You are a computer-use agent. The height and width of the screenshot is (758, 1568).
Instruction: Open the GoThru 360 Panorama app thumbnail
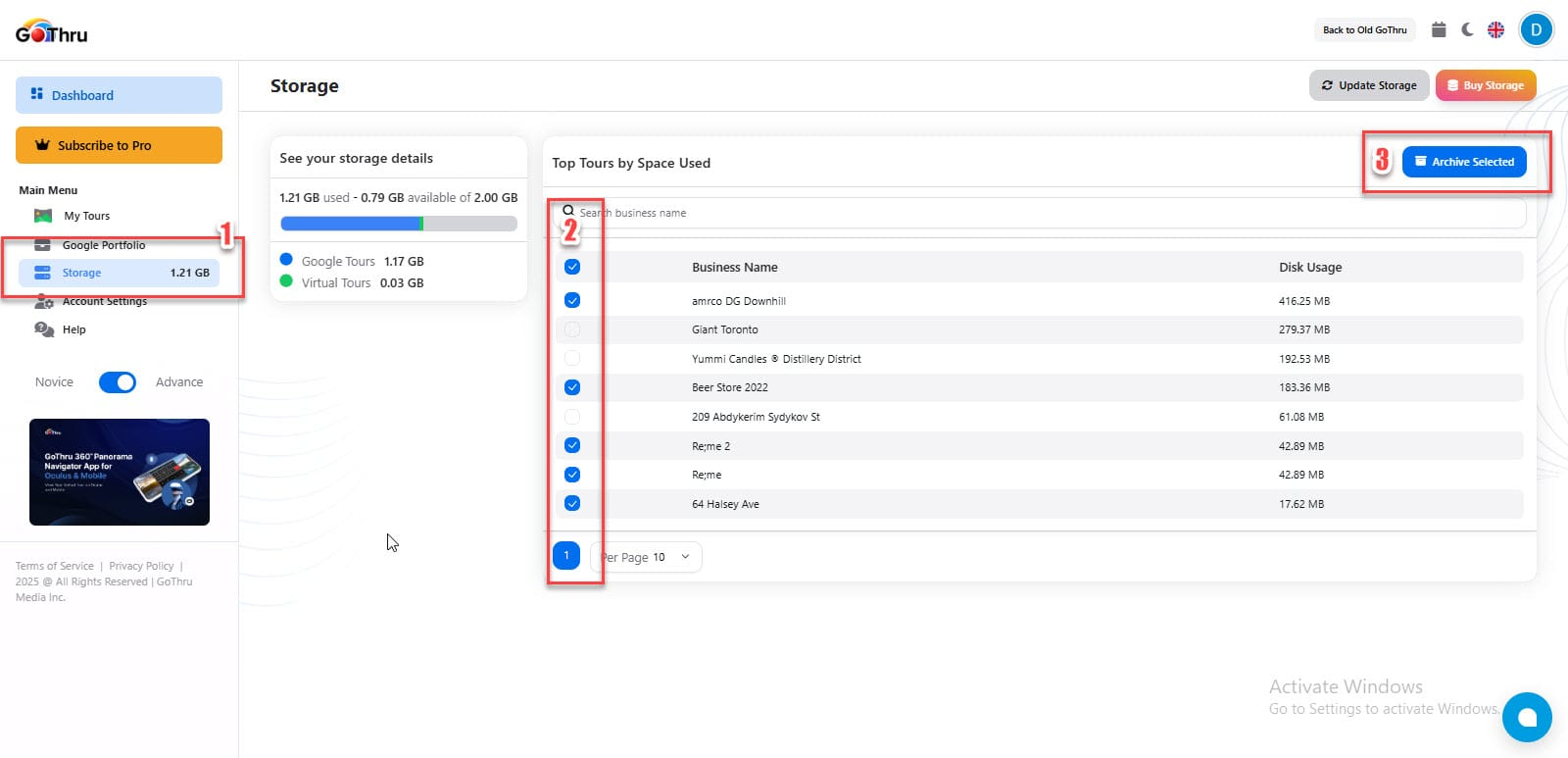(120, 472)
